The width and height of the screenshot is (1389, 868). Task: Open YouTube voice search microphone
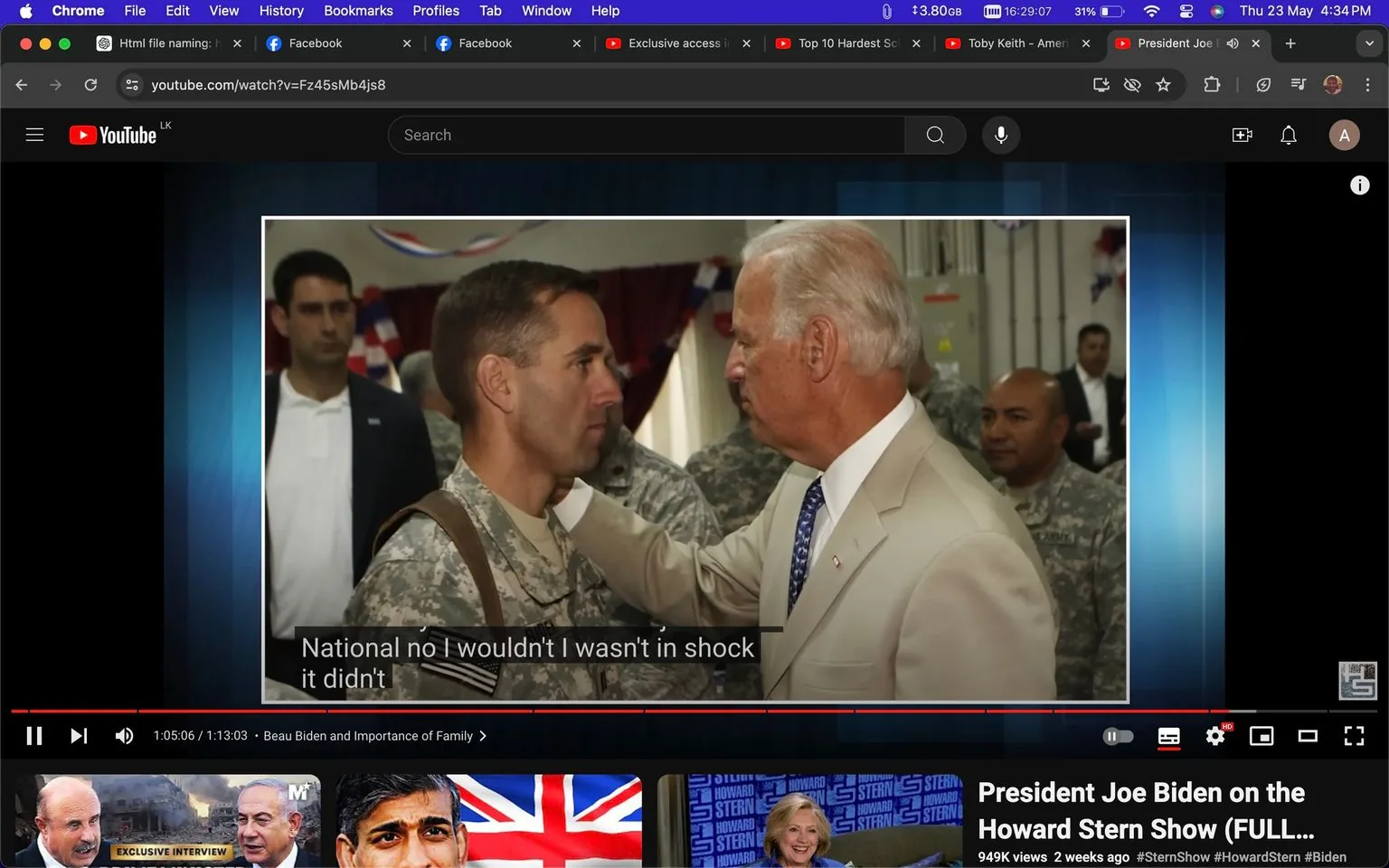pyautogui.click(x=1000, y=134)
